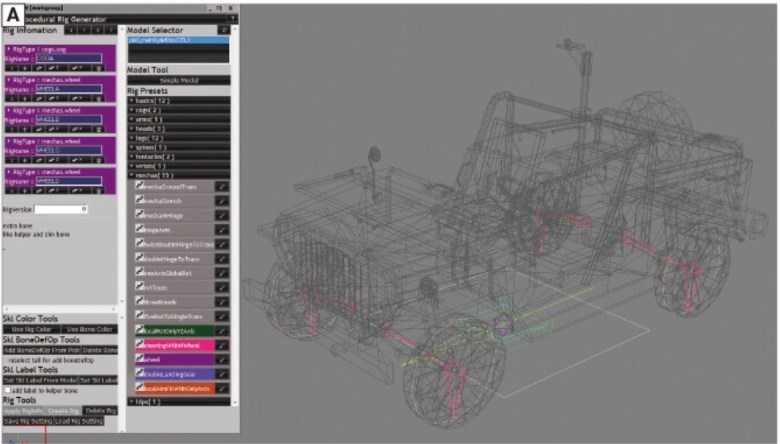Select the highlighted model in Model Selector list
This screenshot has width=780, height=444.
pyautogui.click(x=179, y=40)
